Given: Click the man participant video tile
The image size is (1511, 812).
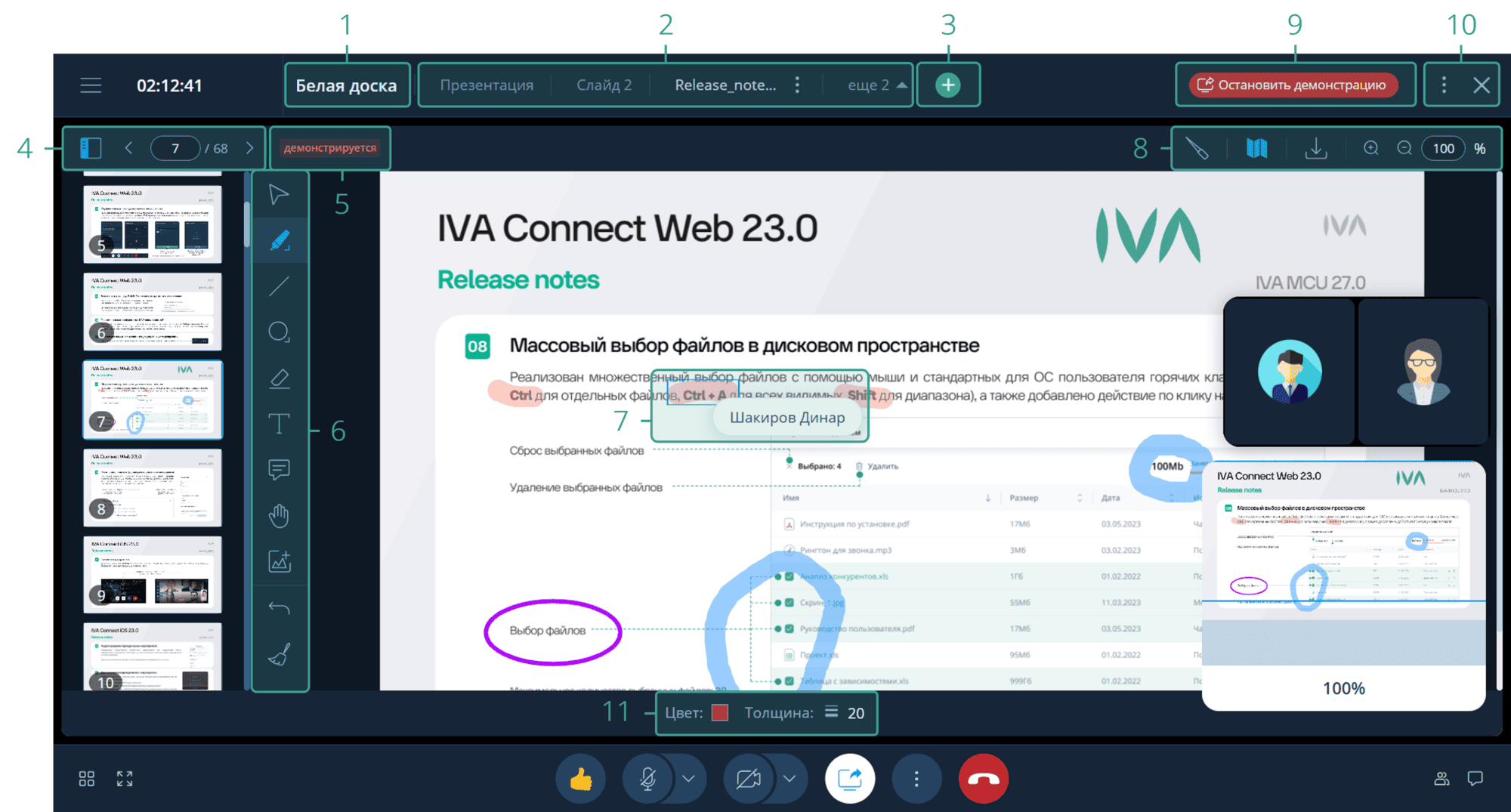Looking at the screenshot, I should [1290, 371].
